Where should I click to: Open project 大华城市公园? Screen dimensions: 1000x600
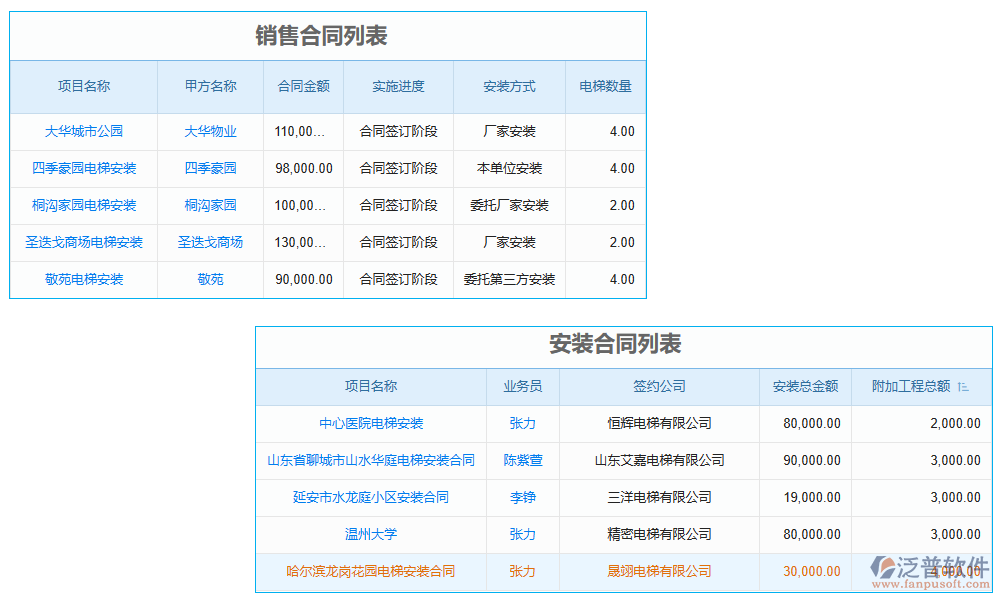83,131
